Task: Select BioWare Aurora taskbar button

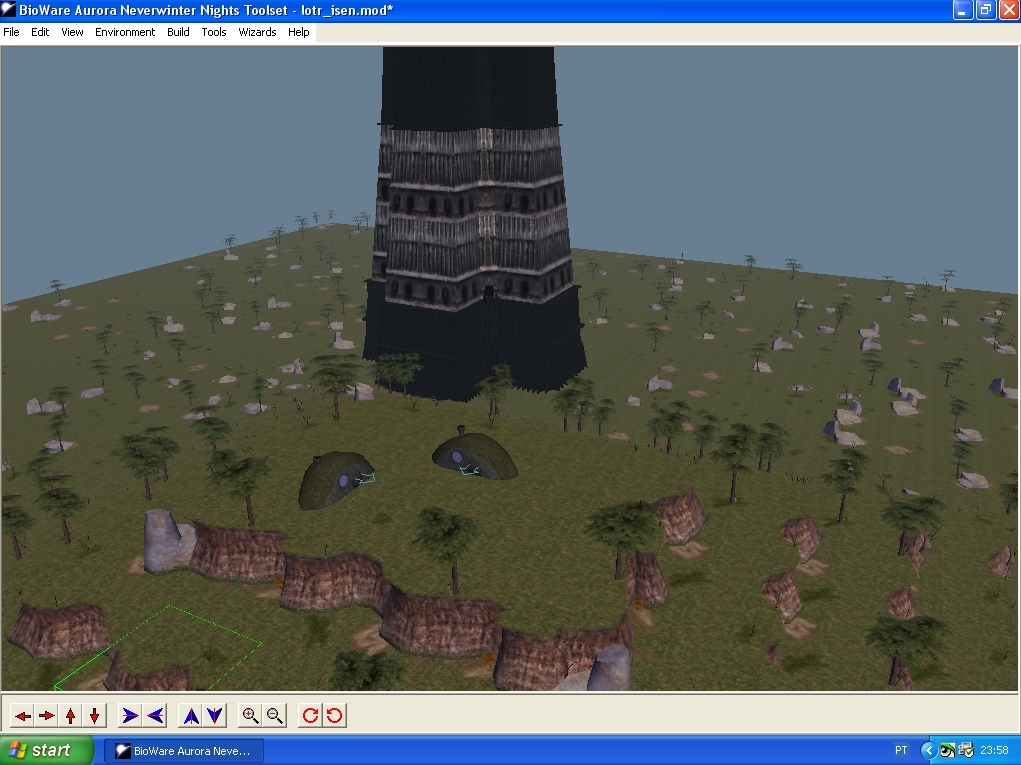Action: (184, 750)
